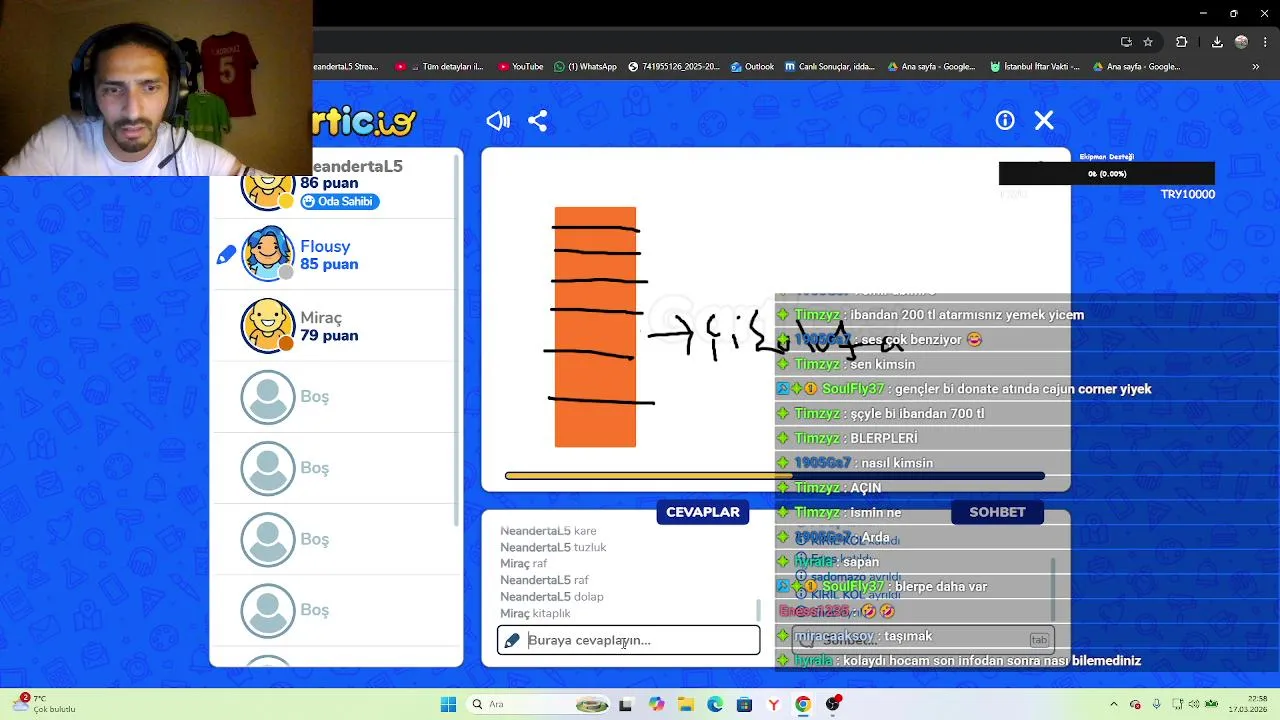Viewport: 1280px width, 720px height.
Task: Click the Oda Sahibi badge
Action: (x=339, y=201)
